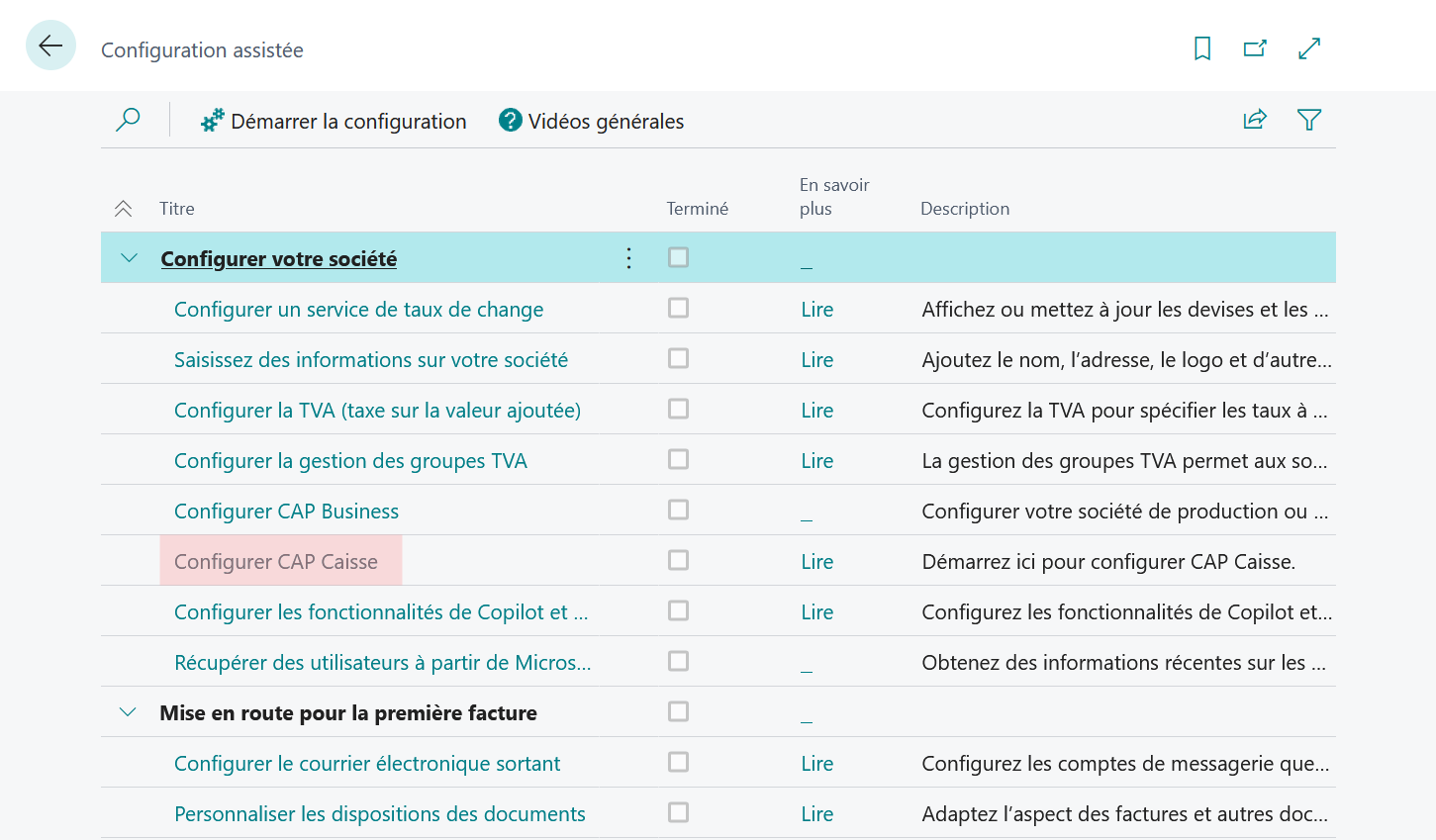Click Lire for Copilot fonctionnalités row
The height and width of the screenshot is (840, 1436).
(817, 612)
